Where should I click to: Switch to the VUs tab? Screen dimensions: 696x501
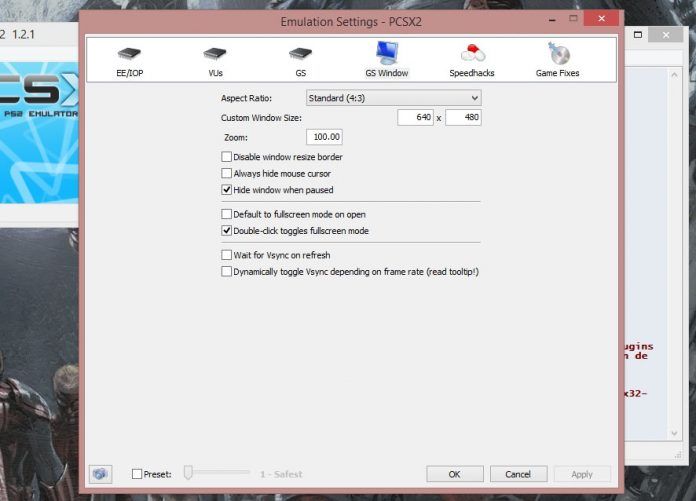[x=215, y=60]
